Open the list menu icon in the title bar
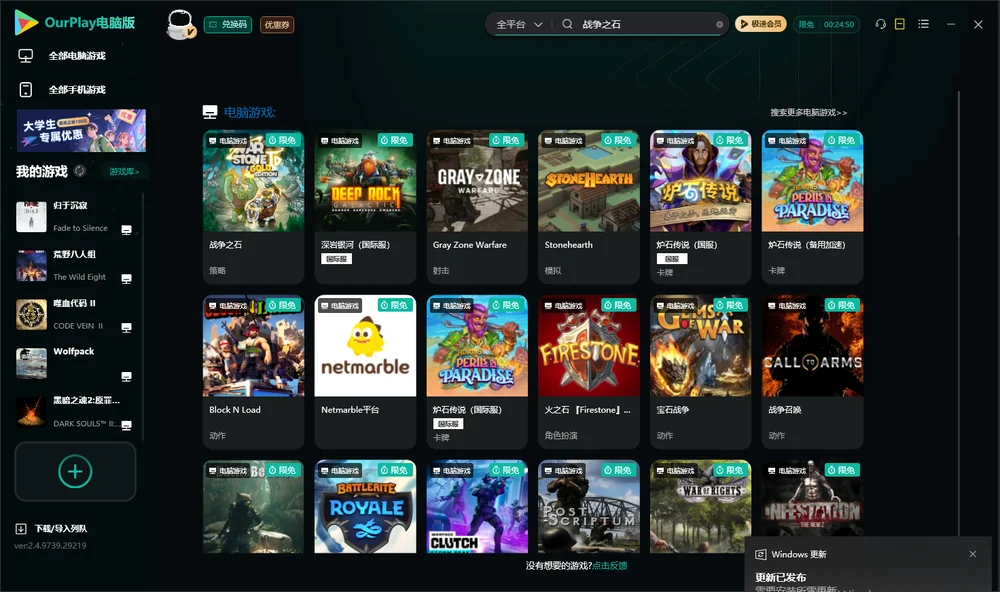This screenshot has width=1000, height=592. coord(923,24)
